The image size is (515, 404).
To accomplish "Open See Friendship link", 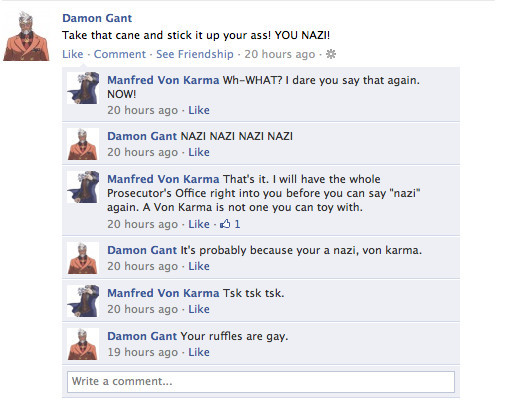I will coord(195,54).
